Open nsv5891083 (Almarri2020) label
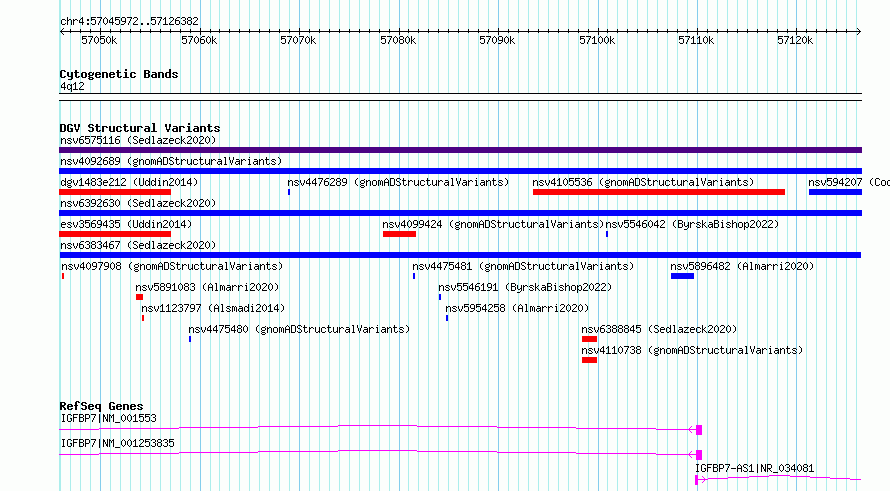 pos(207,287)
